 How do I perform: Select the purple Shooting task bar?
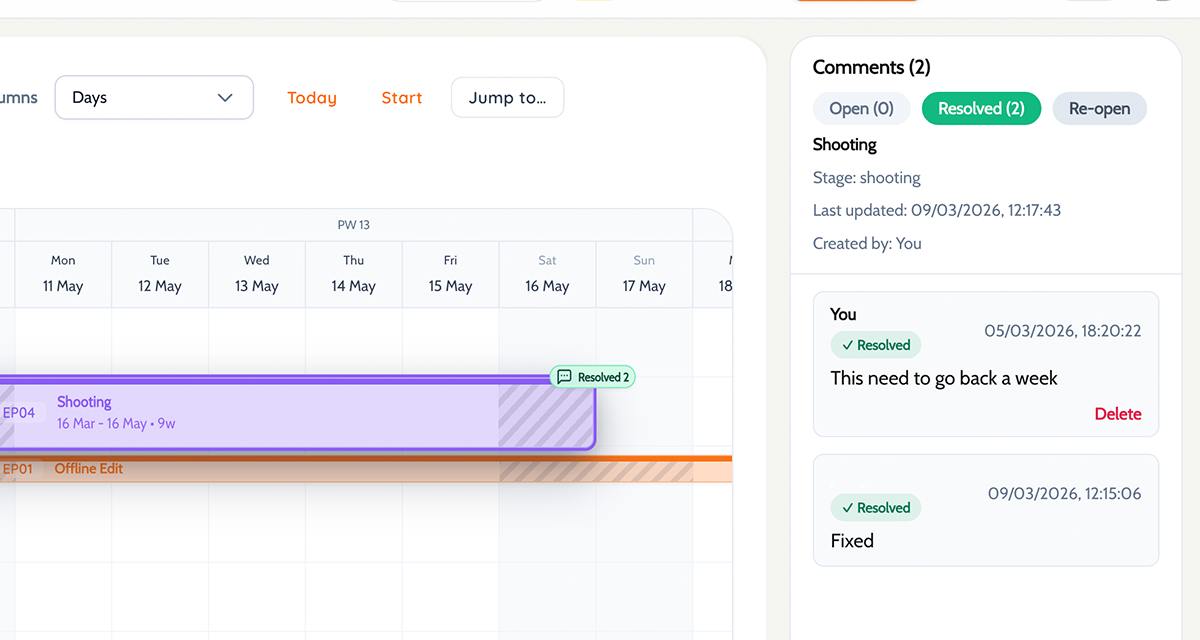[x=300, y=413]
